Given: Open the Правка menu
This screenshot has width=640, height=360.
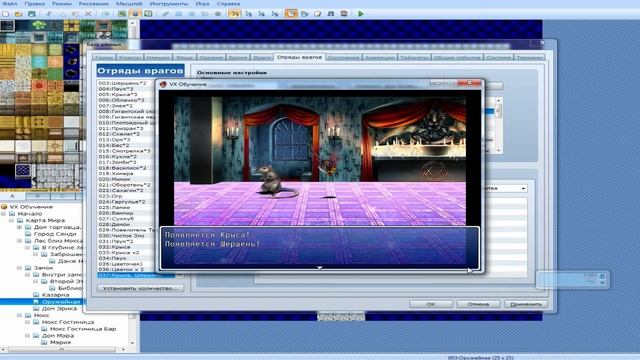Looking at the screenshot, I should pyautogui.click(x=35, y=4).
